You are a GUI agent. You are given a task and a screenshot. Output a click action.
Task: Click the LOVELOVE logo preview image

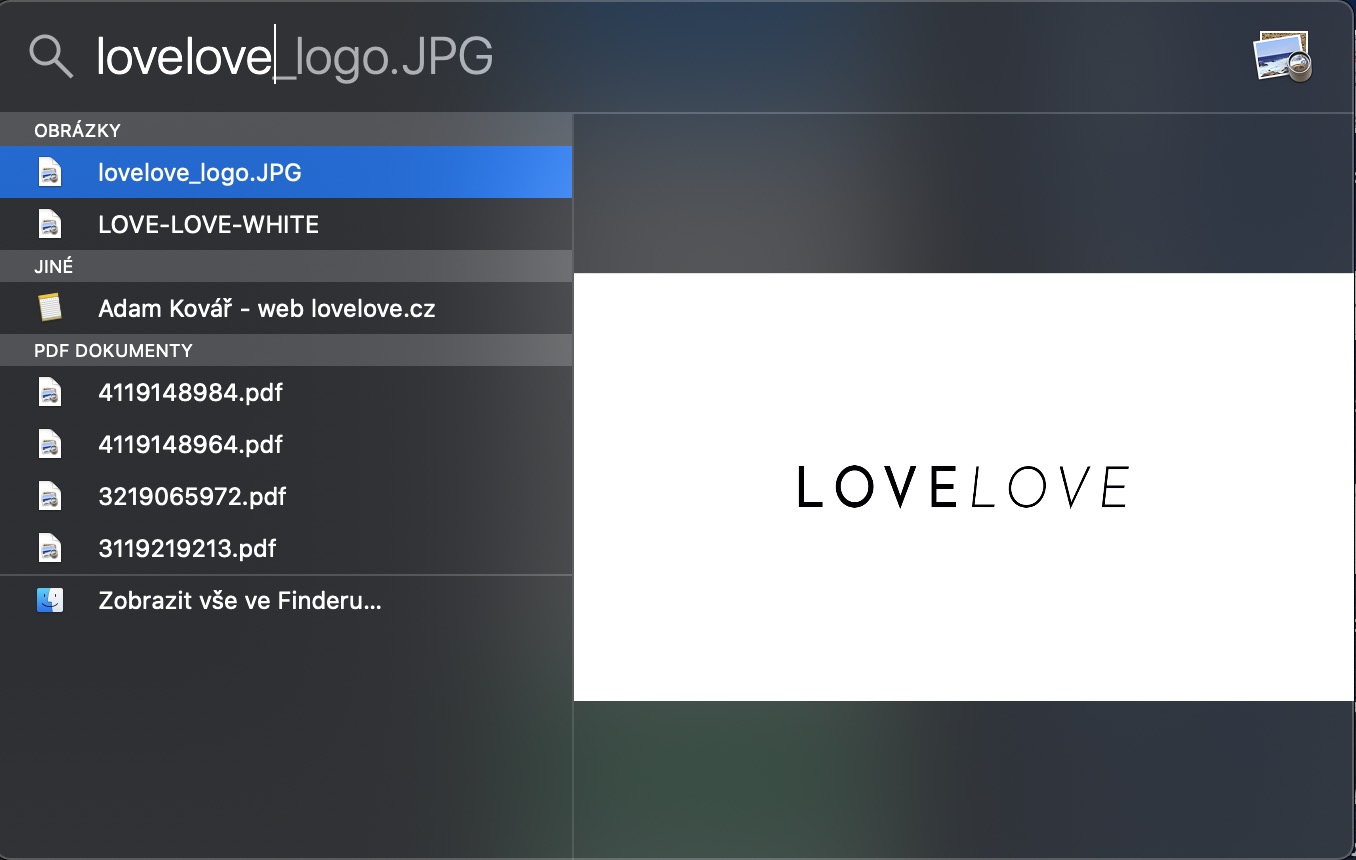(964, 487)
